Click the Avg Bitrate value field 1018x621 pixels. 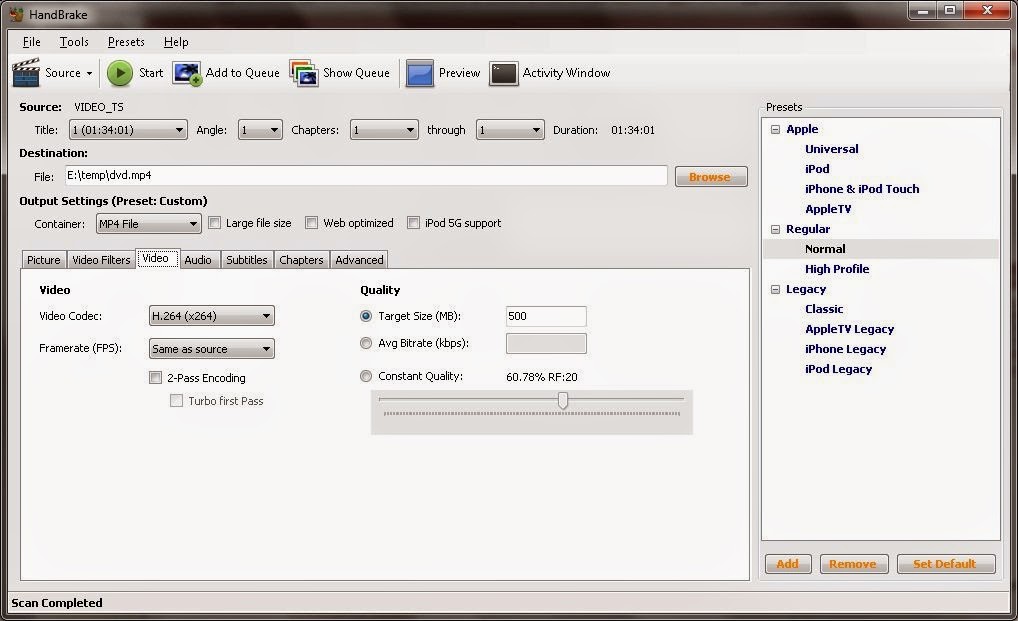(x=546, y=343)
